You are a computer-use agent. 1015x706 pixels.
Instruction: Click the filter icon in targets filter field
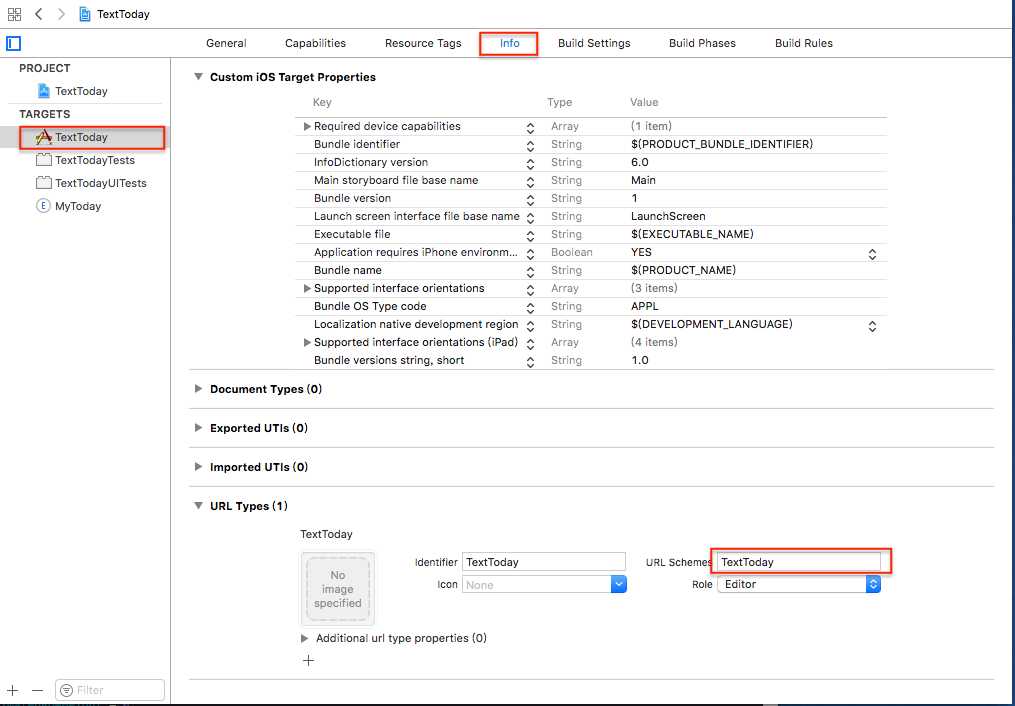pyautogui.click(x=66, y=690)
